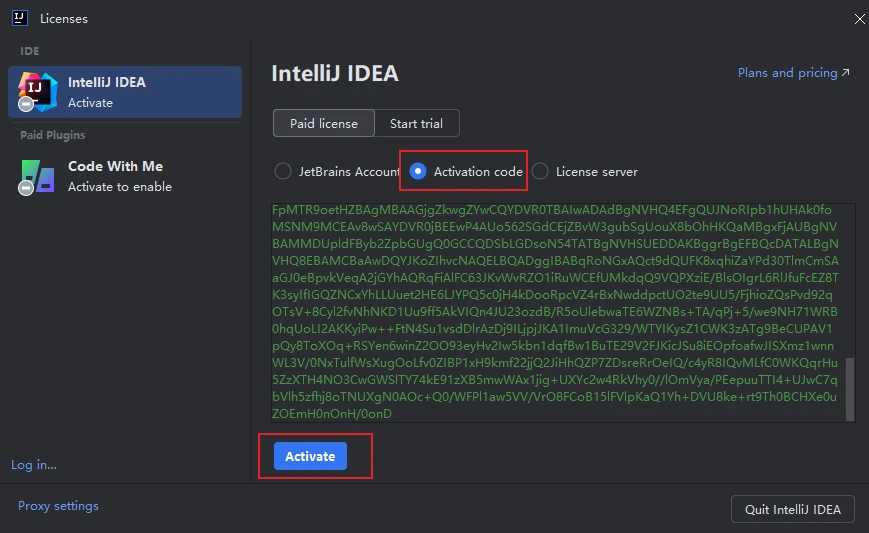Select IntelliJ IDEA Activate entry in sidebar

click(125, 92)
